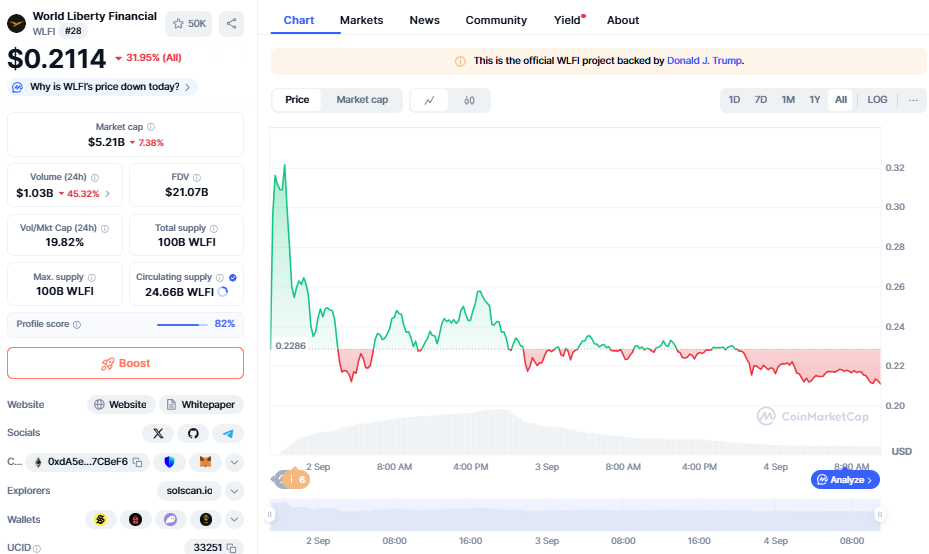This screenshot has height=554, width=929.
Task: Follow the Donald J. Trump link
Action: coord(704,60)
